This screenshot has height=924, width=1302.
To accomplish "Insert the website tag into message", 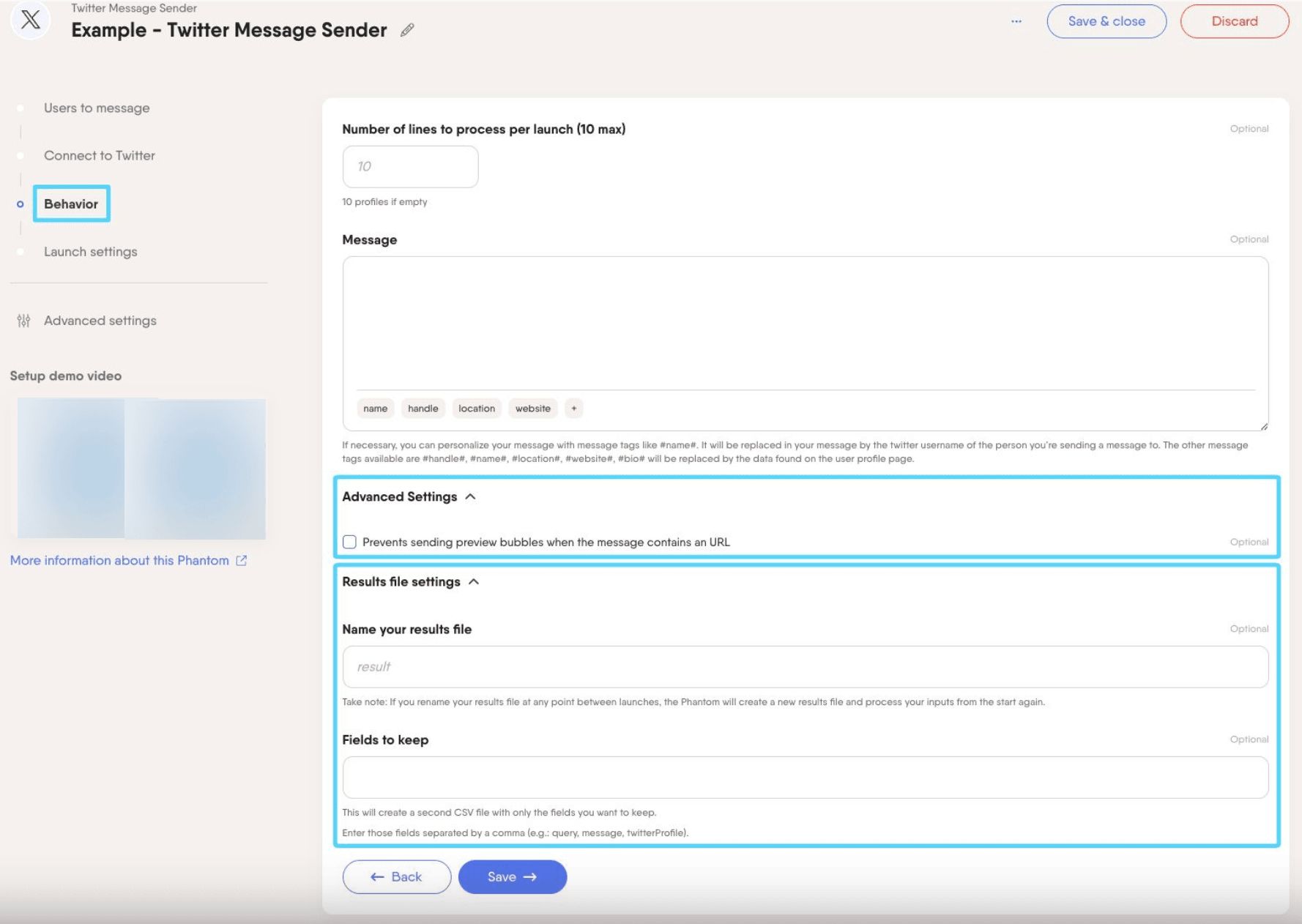I will (533, 409).
